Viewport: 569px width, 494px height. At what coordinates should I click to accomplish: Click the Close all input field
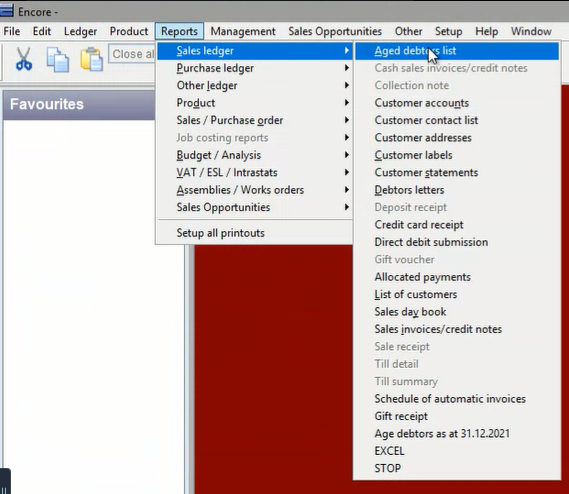132,54
